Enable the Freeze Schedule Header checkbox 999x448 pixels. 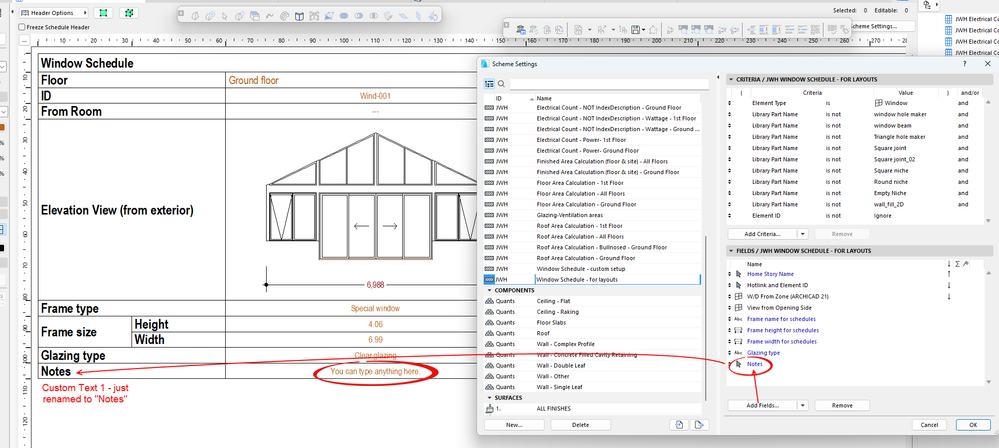(22, 27)
